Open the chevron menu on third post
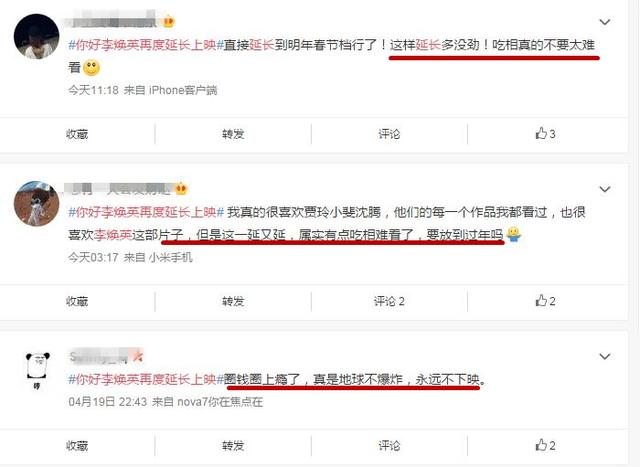This screenshot has width=640, height=467. pyautogui.click(x=604, y=356)
